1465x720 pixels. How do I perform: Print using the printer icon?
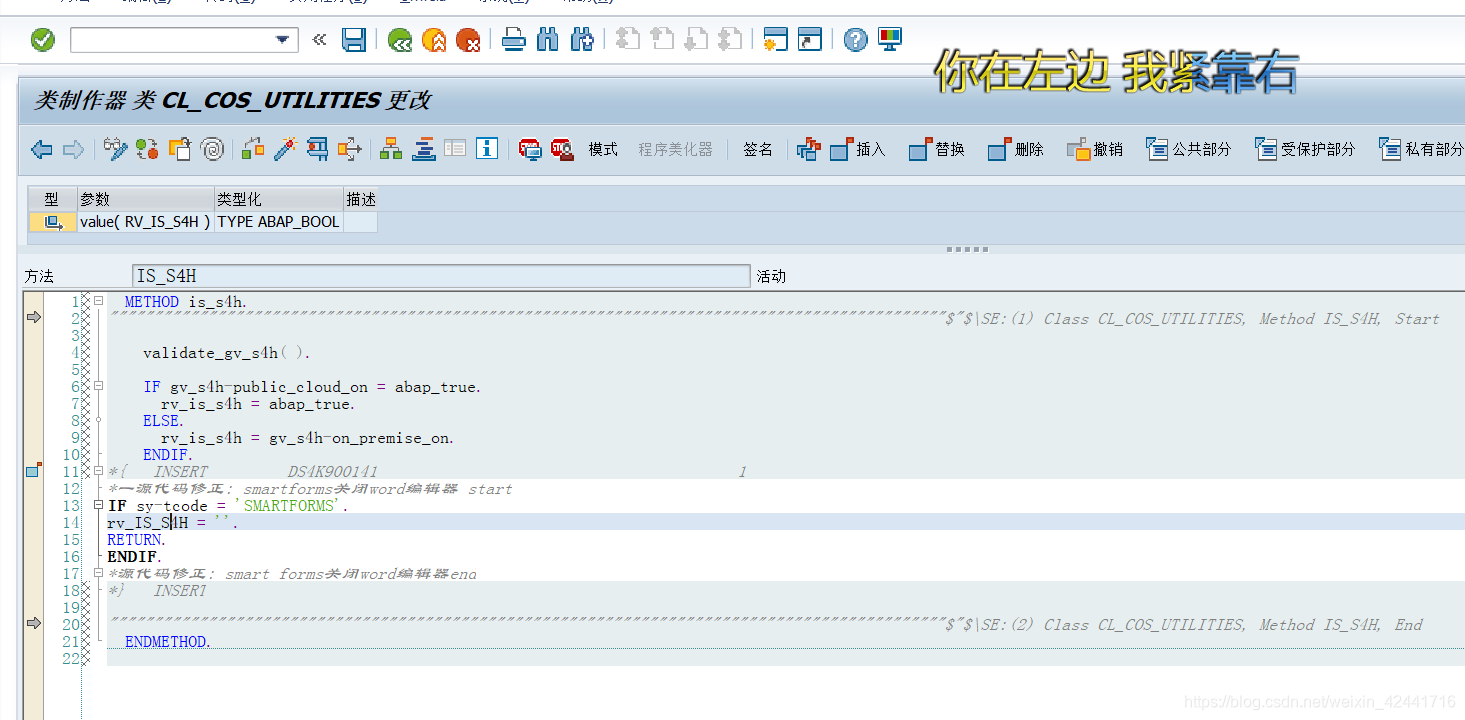tap(513, 40)
